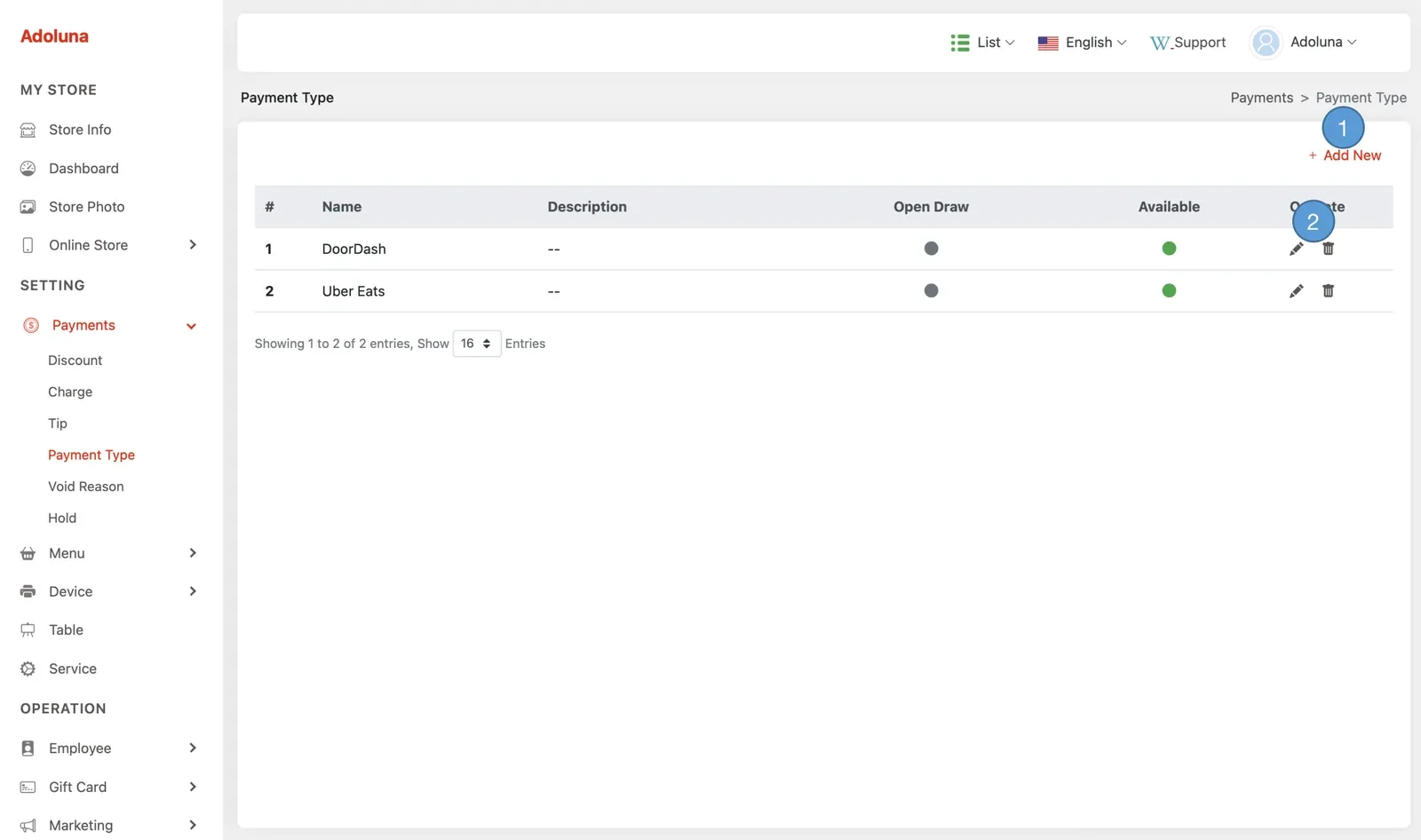Toggle Open Draw for Uber Eats
The image size is (1421, 840).
click(931, 291)
